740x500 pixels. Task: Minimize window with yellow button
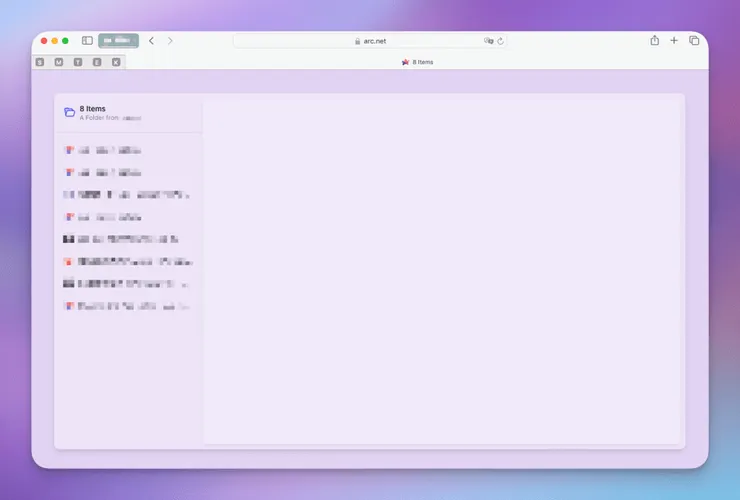point(55,41)
